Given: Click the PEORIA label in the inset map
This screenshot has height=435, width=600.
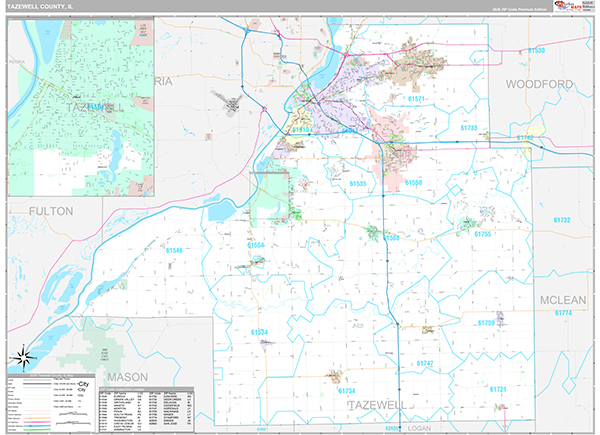Looking at the screenshot, I should 17,62.
